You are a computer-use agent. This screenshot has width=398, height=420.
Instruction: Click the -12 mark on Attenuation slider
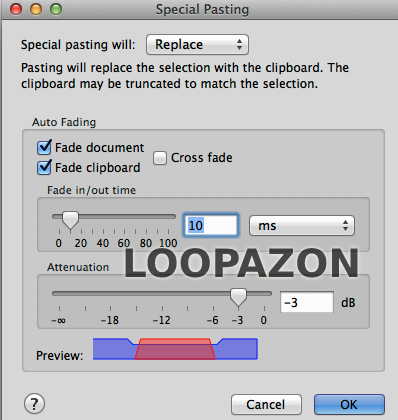[x=162, y=320]
